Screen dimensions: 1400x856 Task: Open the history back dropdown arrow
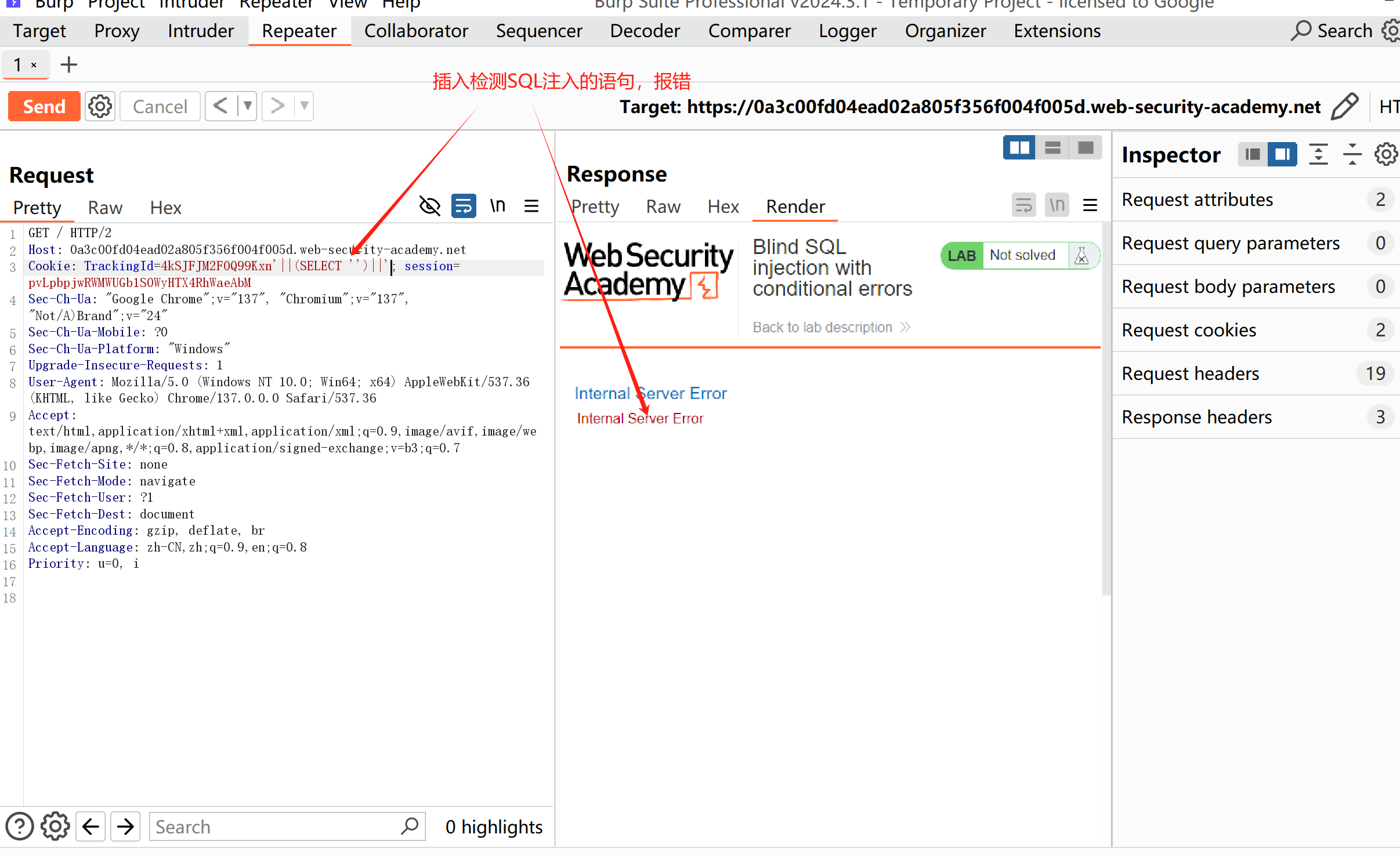[x=248, y=106]
